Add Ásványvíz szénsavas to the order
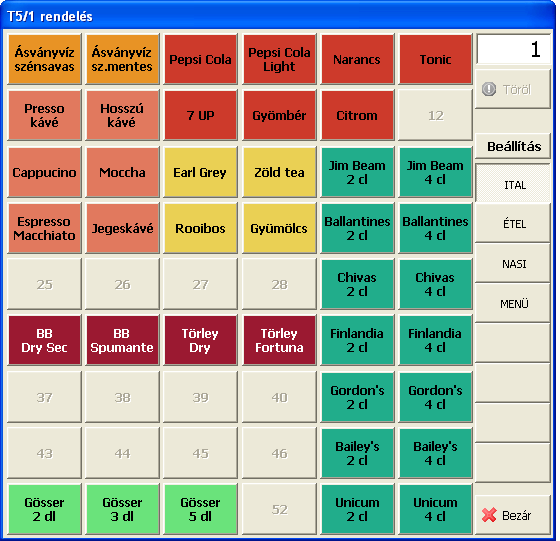The height and width of the screenshot is (541, 560). [x=44, y=59]
